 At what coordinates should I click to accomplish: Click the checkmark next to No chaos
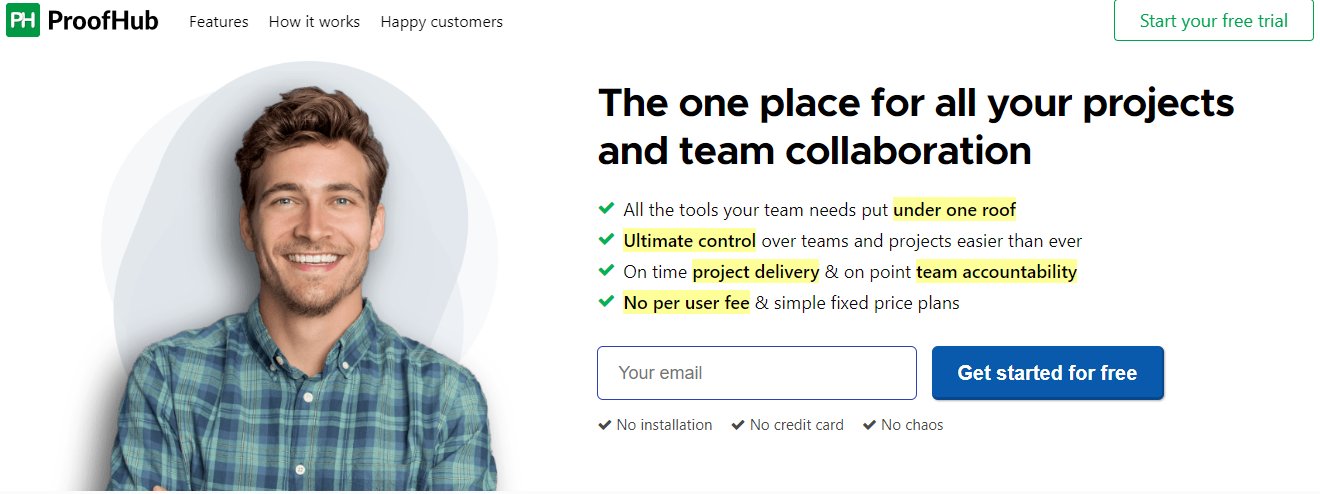coord(869,425)
